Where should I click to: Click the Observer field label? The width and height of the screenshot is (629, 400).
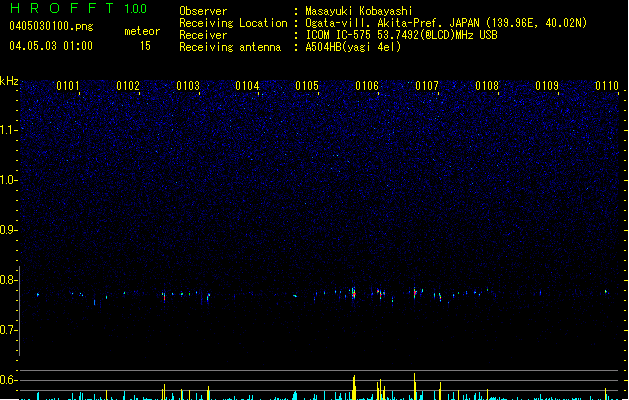(203, 11)
